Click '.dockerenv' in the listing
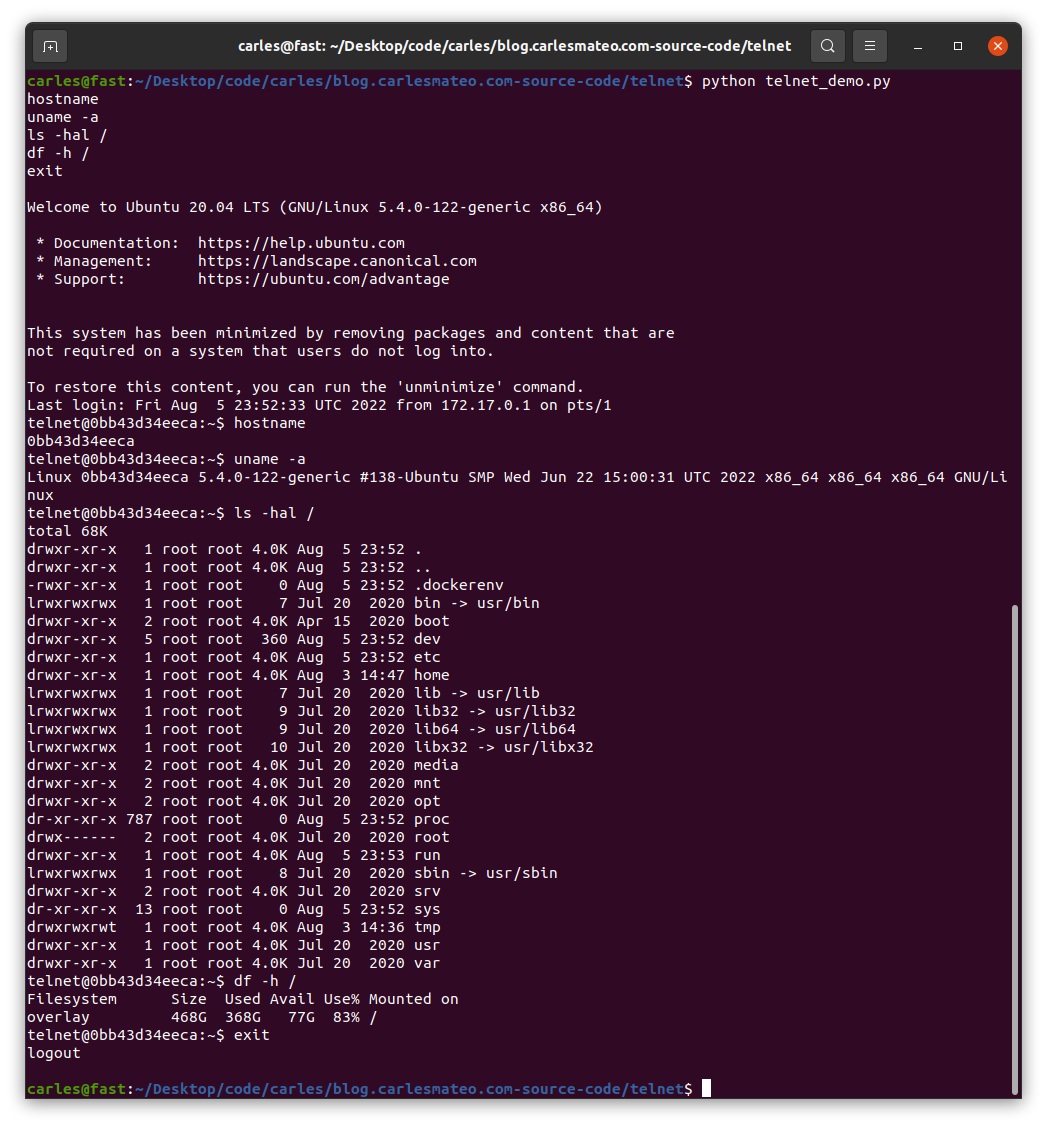The image size is (1047, 1127). pos(458,585)
